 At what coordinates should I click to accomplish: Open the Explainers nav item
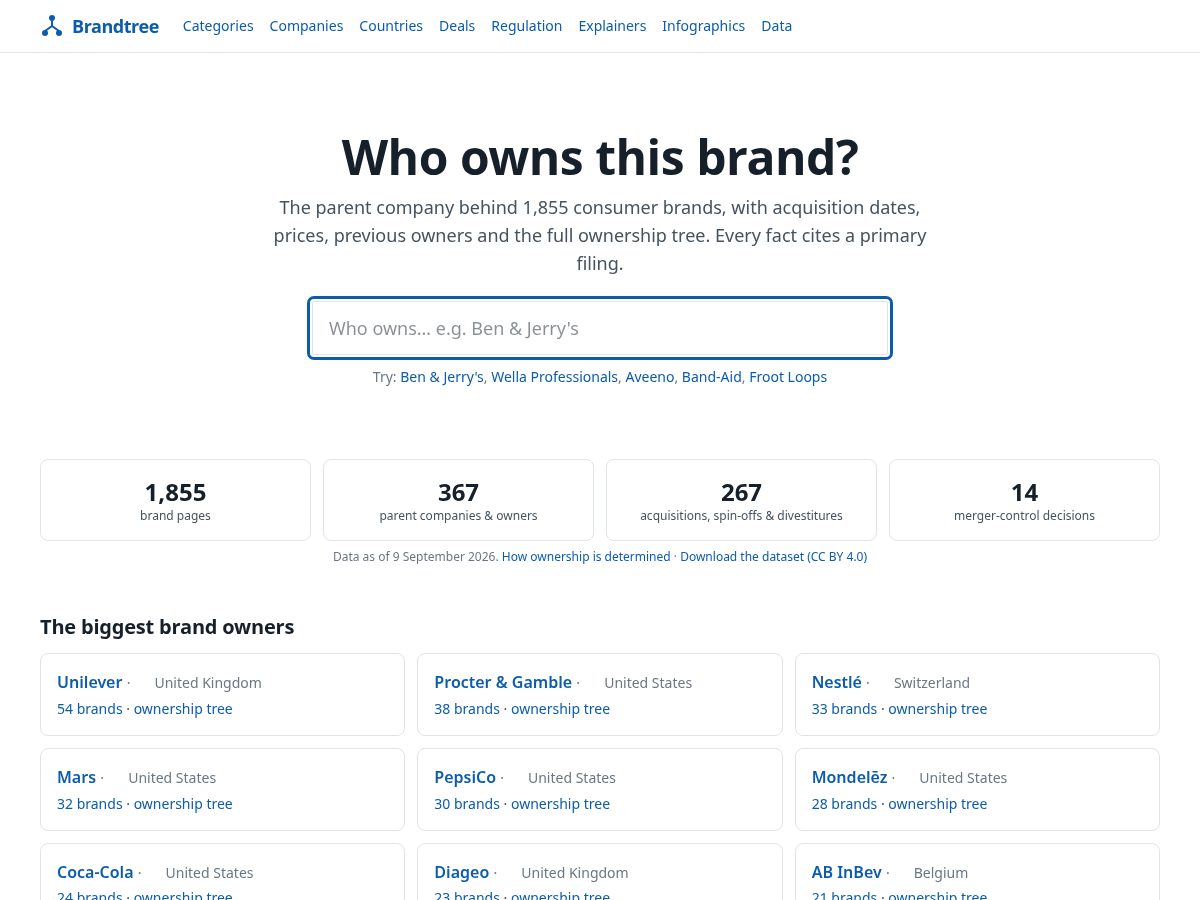612,26
